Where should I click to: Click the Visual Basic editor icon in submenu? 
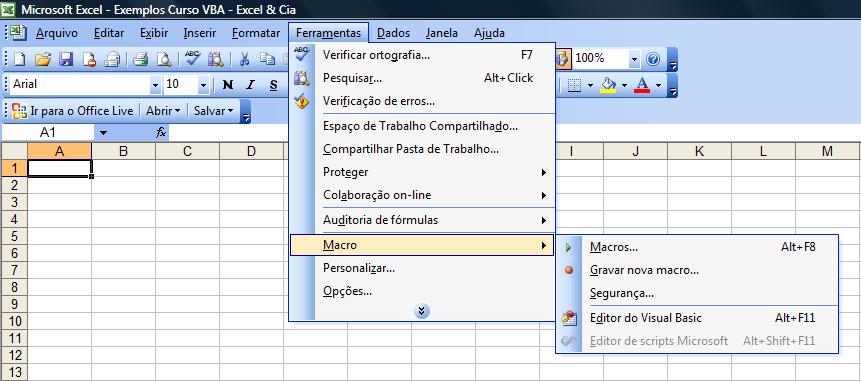tap(568, 318)
